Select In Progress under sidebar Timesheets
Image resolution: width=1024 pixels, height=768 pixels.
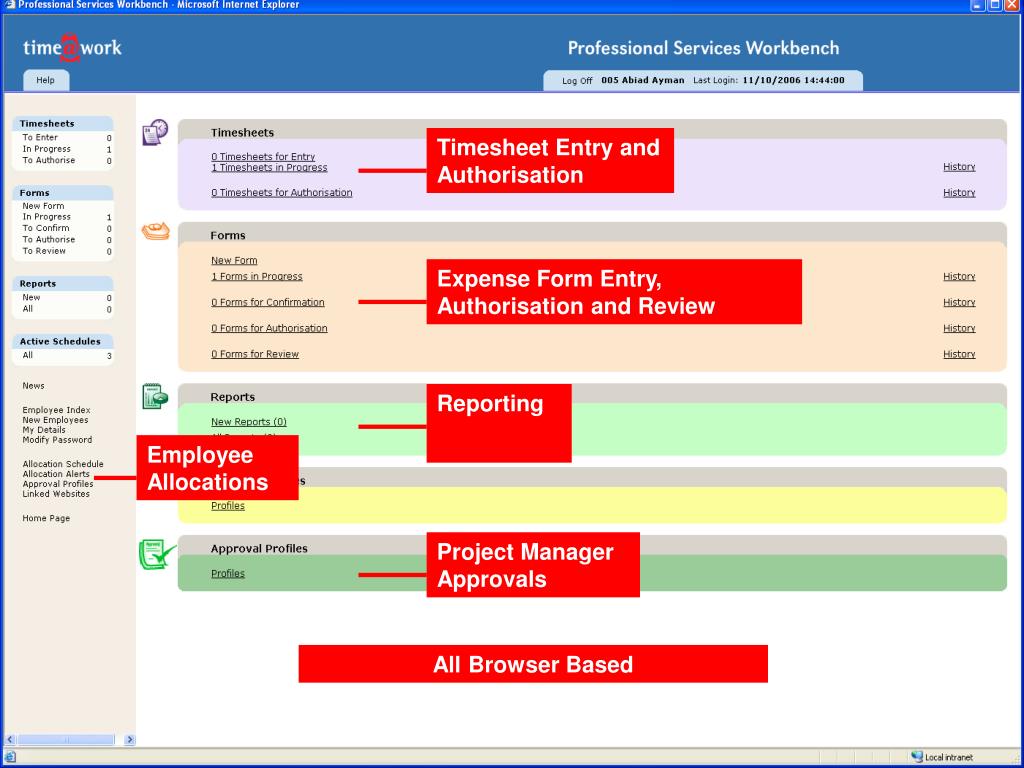46,149
